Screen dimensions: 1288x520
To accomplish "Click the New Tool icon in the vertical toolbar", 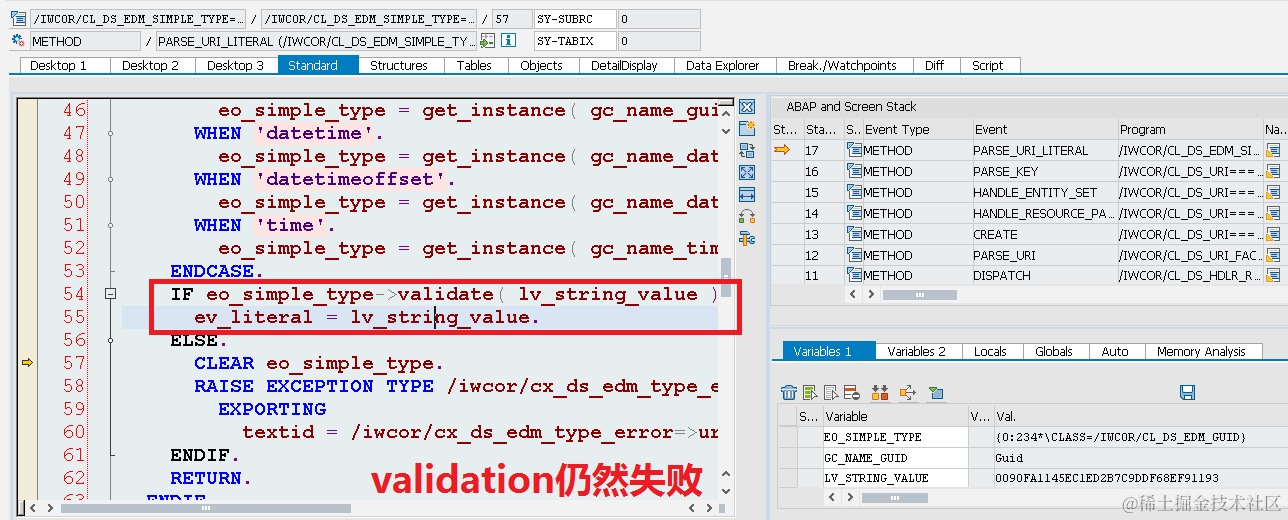I will [747, 129].
